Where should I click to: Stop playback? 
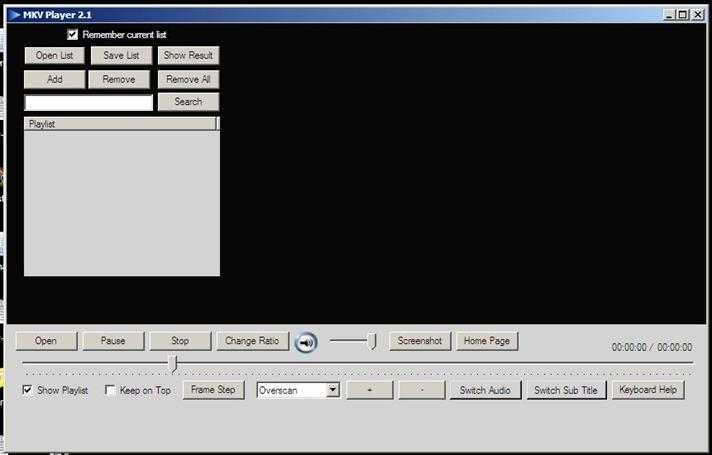pos(180,341)
